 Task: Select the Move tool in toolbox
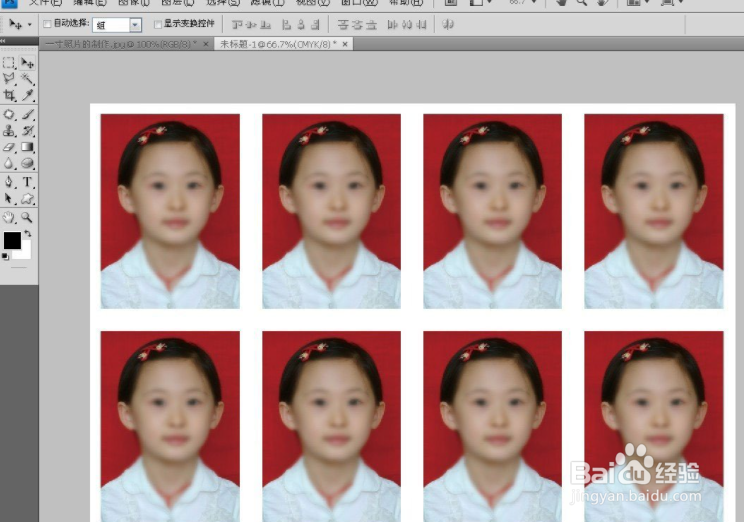point(28,63)
